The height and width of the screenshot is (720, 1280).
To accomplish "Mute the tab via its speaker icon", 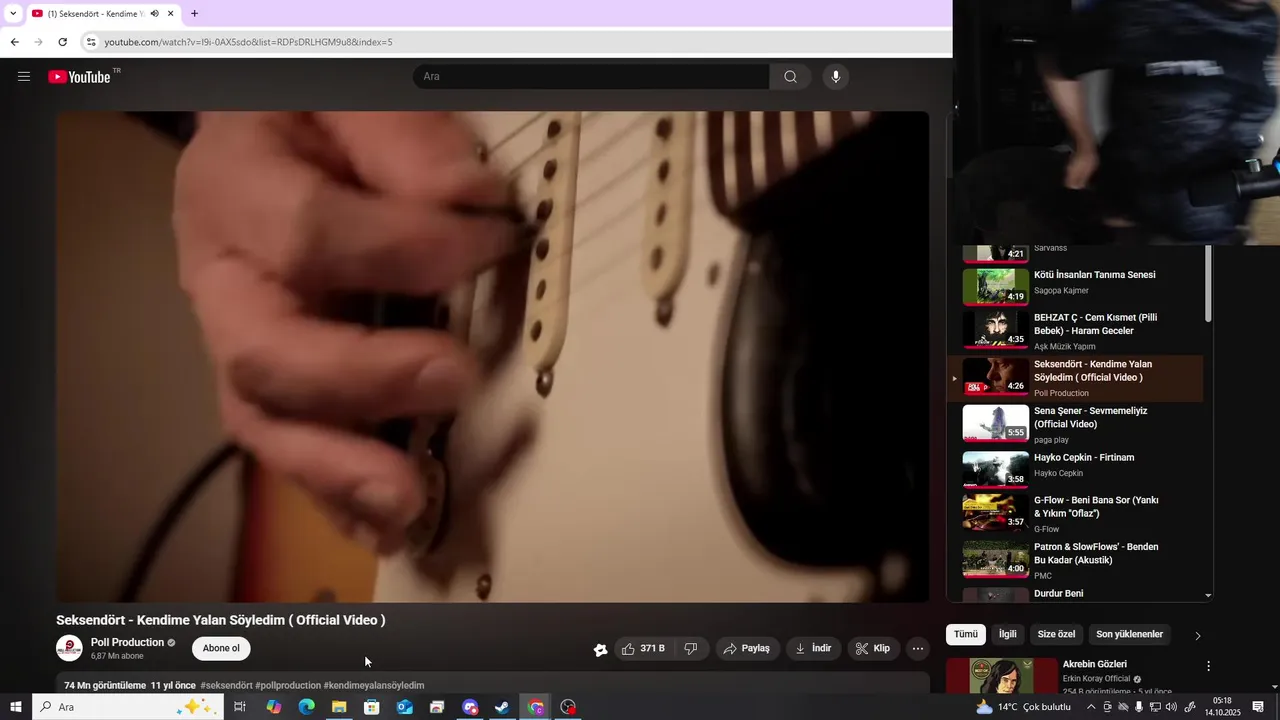I will pyautogui.click(x=155, y=14).
